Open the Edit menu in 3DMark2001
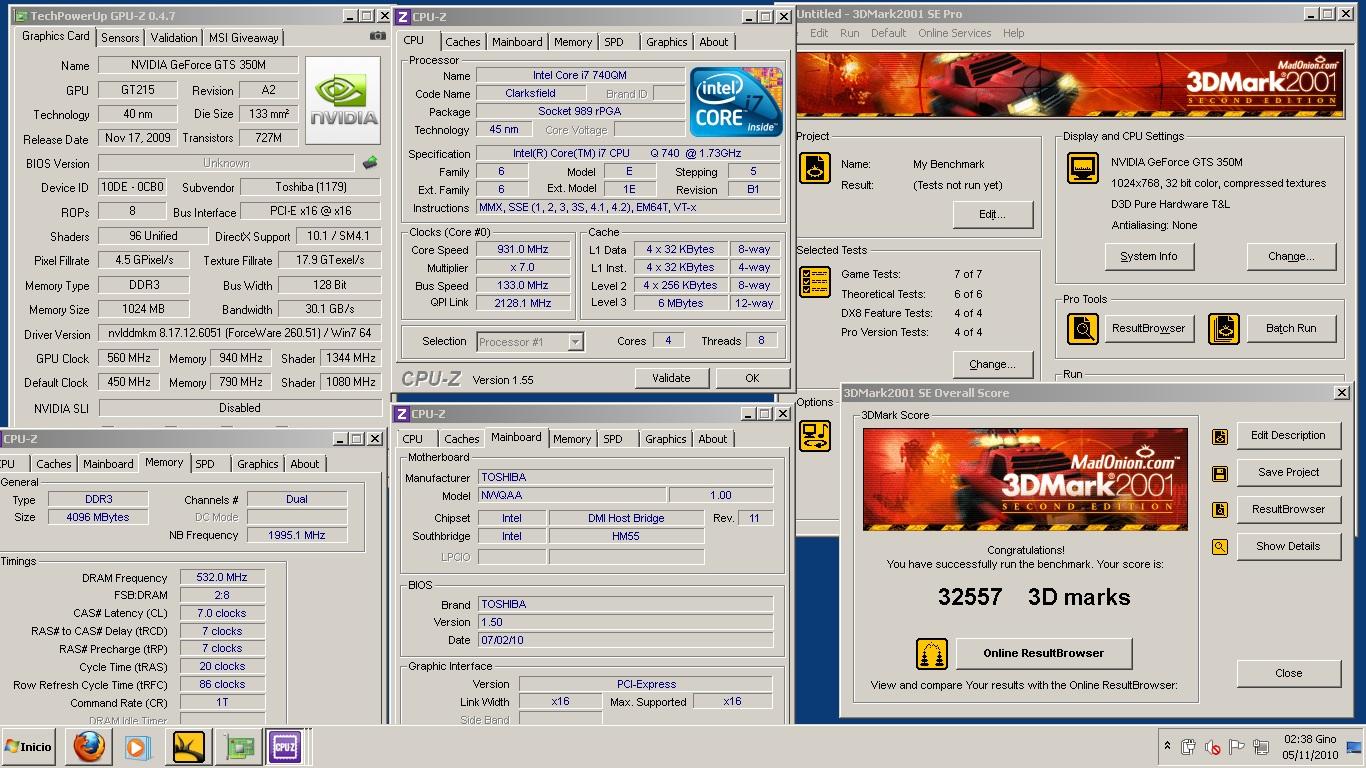This screenshot has height=768, width=1366. click(x=819, y=33)
